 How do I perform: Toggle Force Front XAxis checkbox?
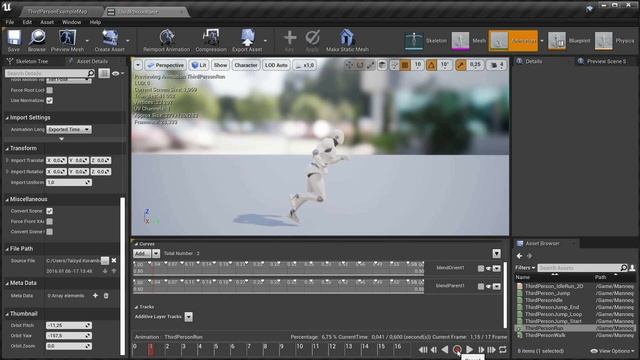[49, 221]
